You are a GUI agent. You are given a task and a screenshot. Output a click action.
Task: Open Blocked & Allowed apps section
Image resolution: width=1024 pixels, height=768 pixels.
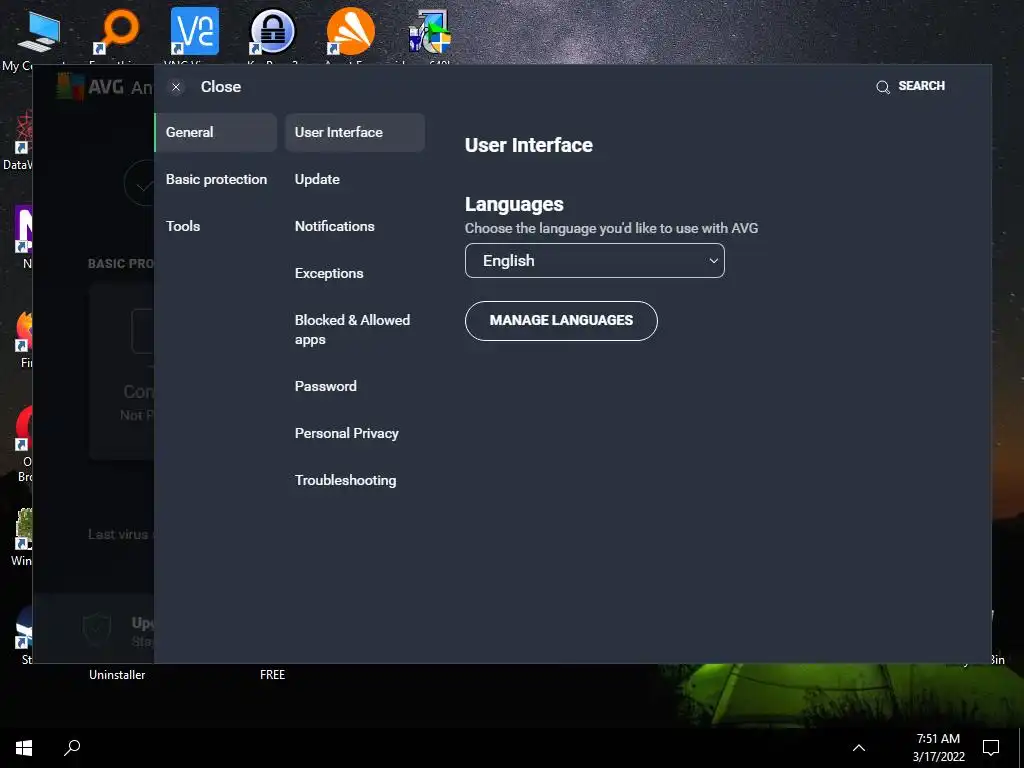(352, 329)
